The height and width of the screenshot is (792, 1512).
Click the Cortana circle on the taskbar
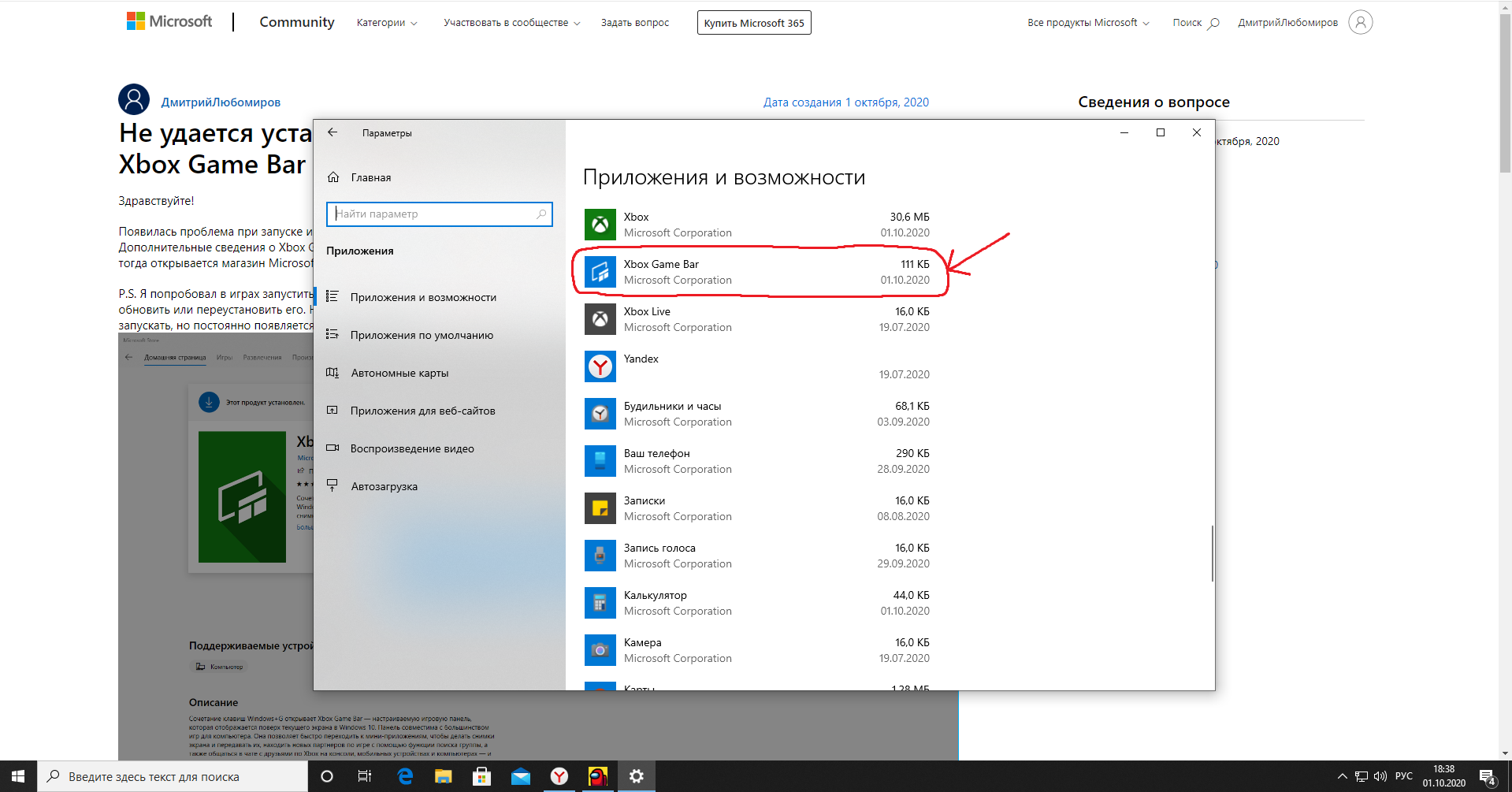pyautogui.click(x=327, y=776)
